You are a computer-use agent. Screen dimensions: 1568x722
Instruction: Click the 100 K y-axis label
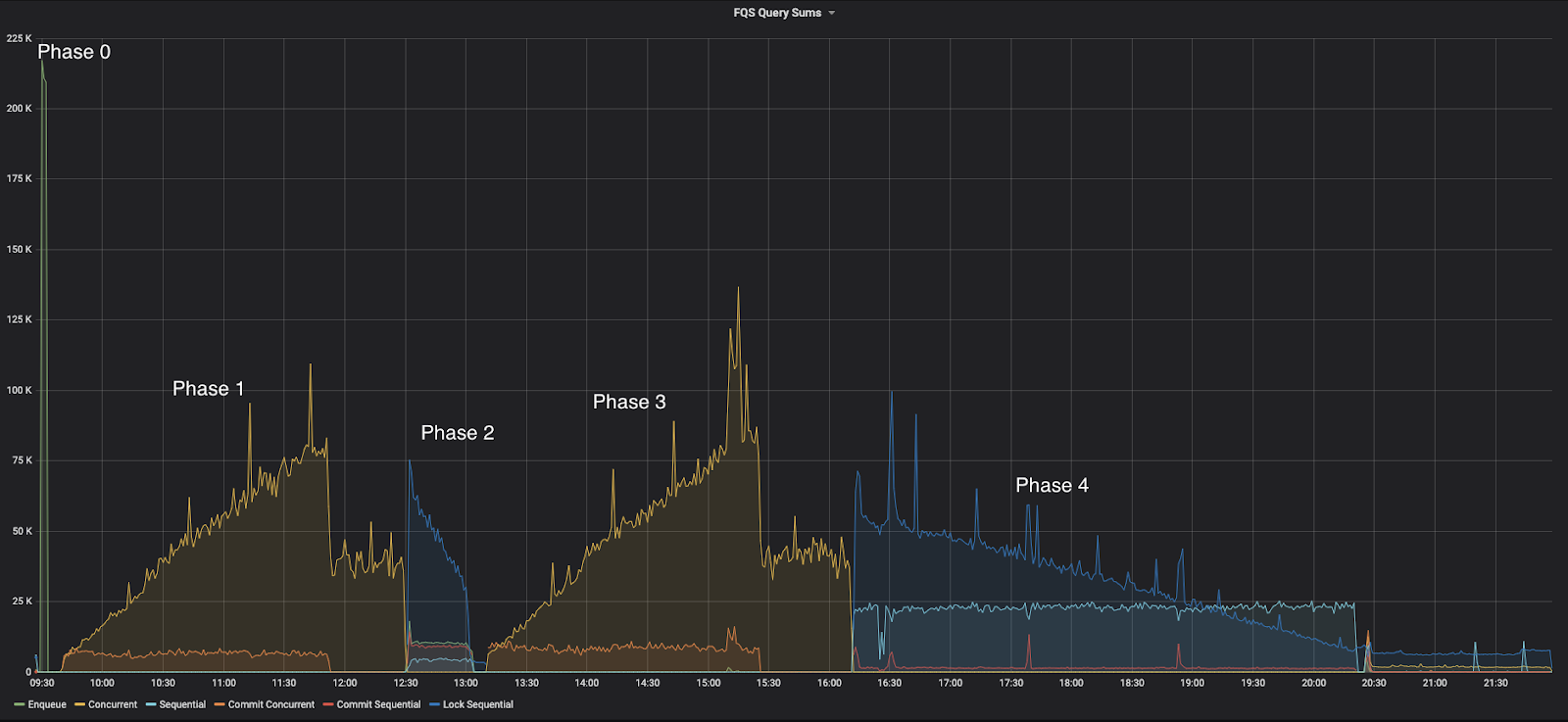coord(19,390)
